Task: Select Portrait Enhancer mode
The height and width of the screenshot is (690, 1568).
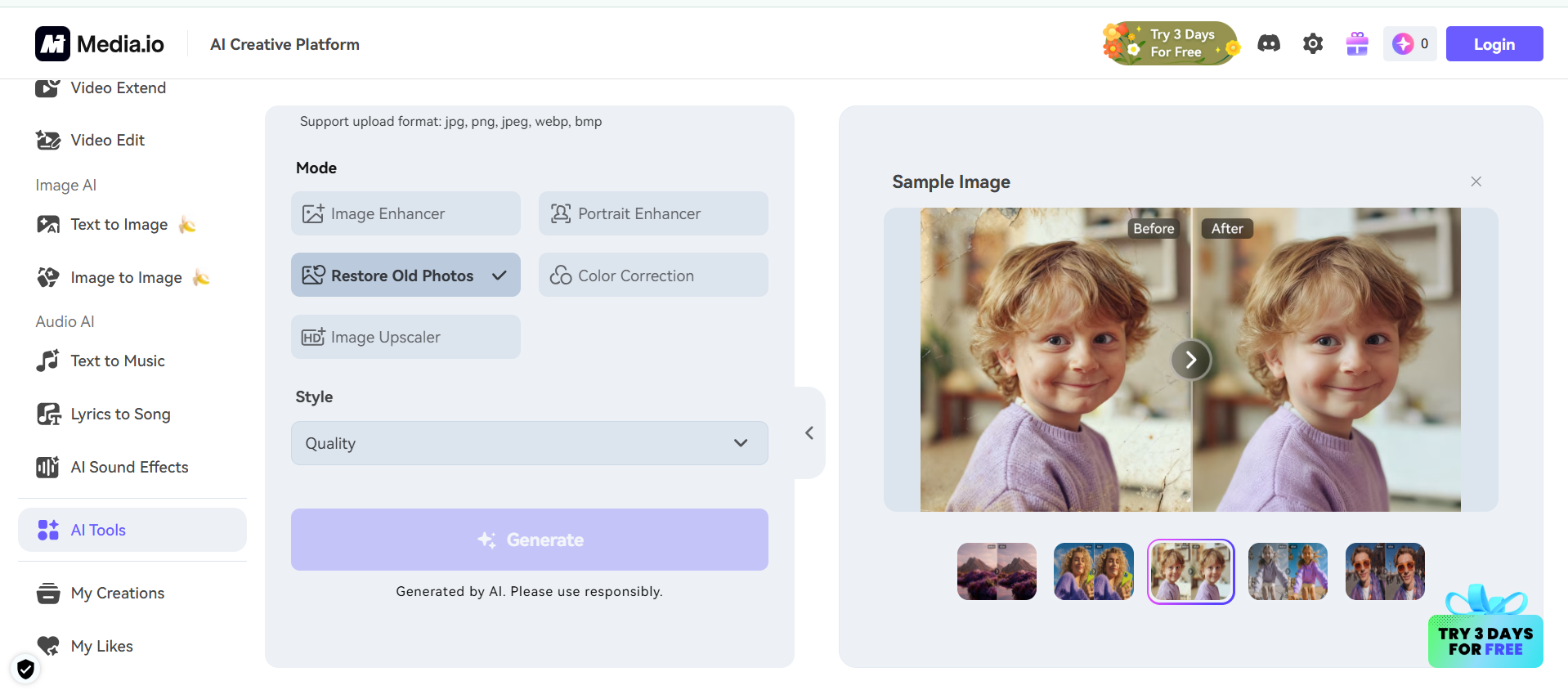Action: pyautogui.click(x=653, y=213)
